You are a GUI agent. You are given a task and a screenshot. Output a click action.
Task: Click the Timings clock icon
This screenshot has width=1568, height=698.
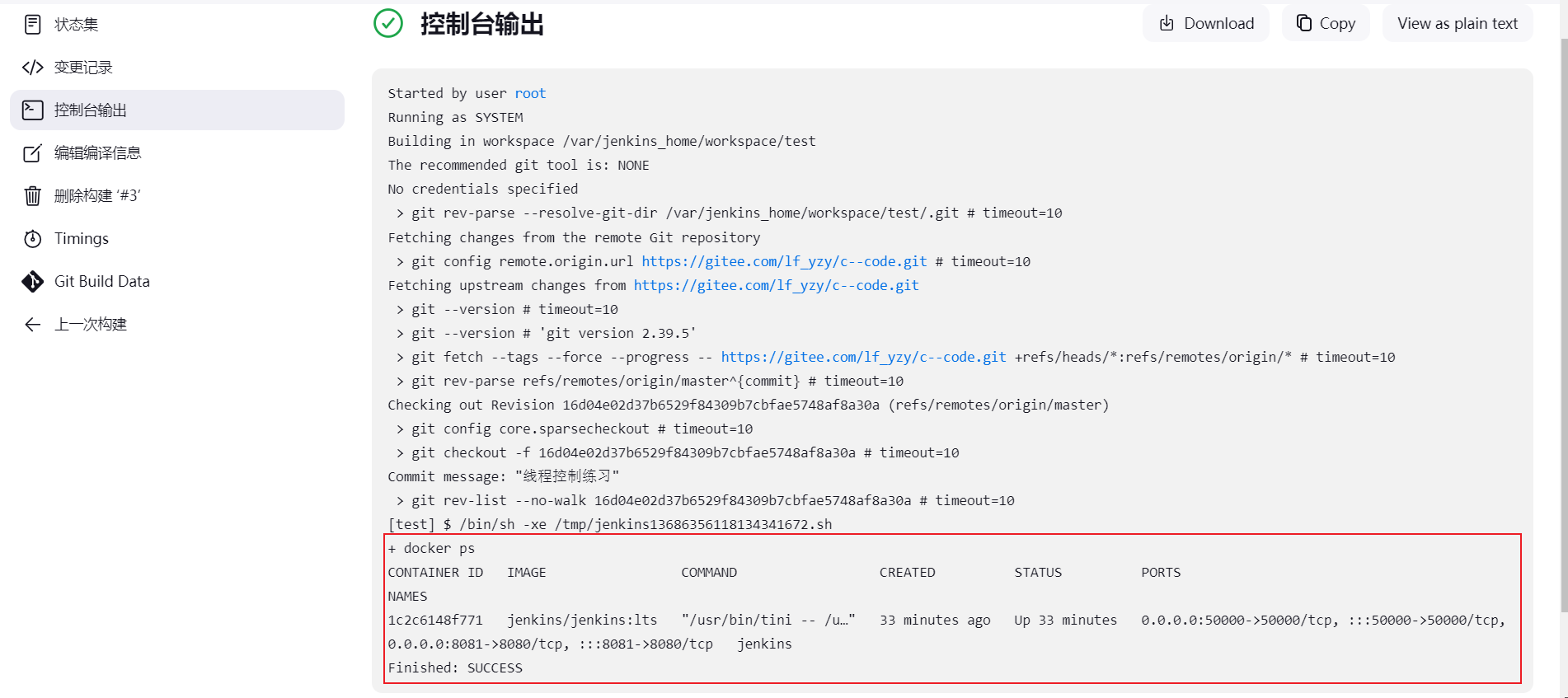33,239
